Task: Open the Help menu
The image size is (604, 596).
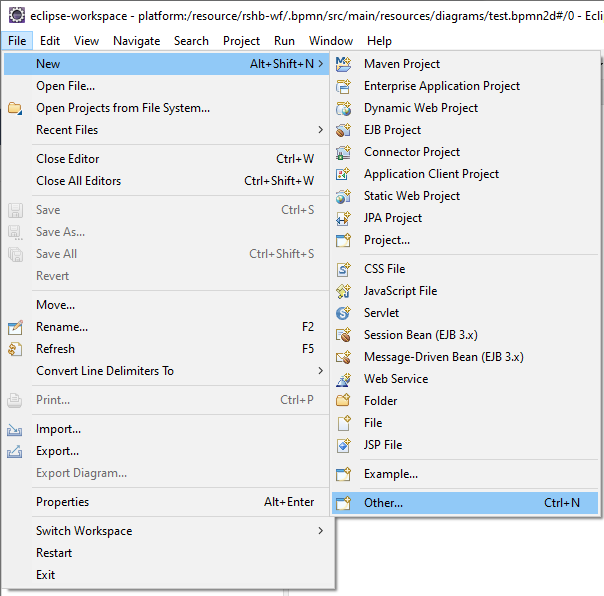Action: coord(379,41)
